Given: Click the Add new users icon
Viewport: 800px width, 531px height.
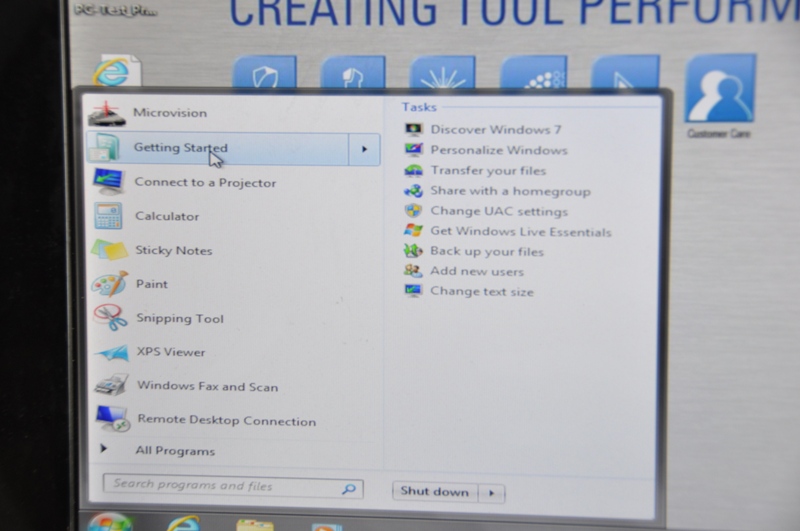Looking at the screenshot, I should pyautogui.click(x=413, y=270).
